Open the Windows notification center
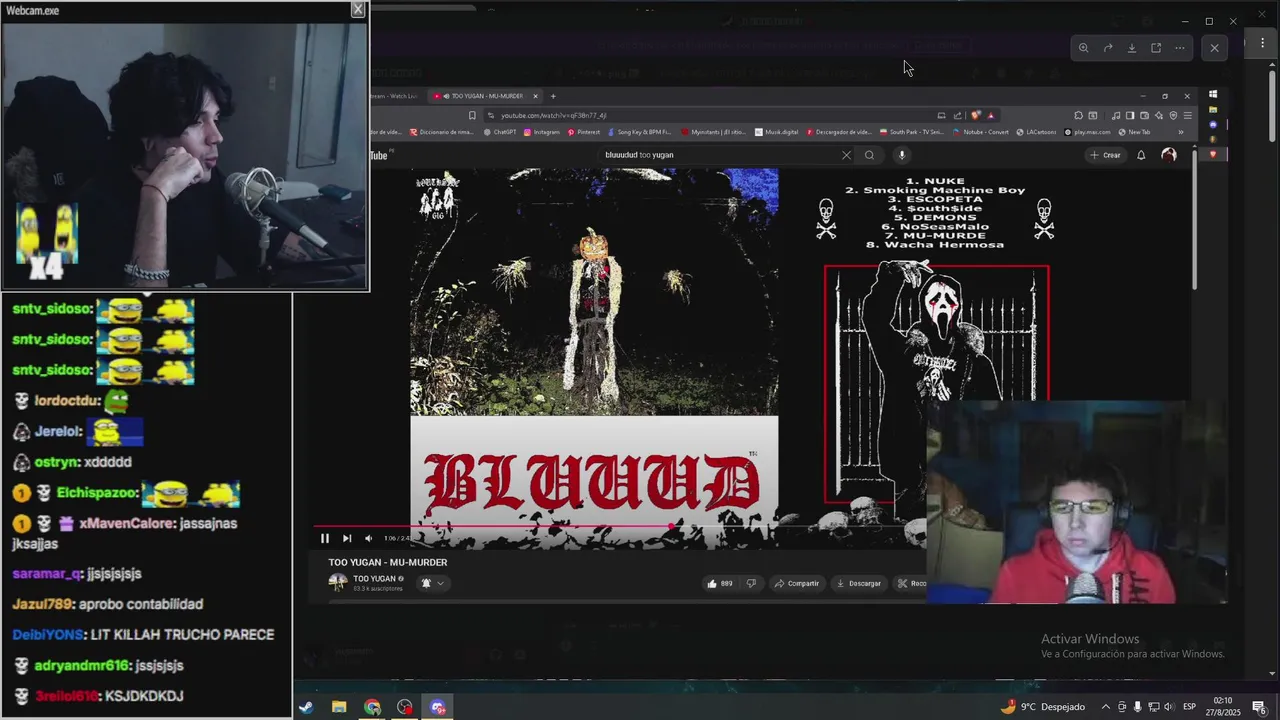 1258,707
